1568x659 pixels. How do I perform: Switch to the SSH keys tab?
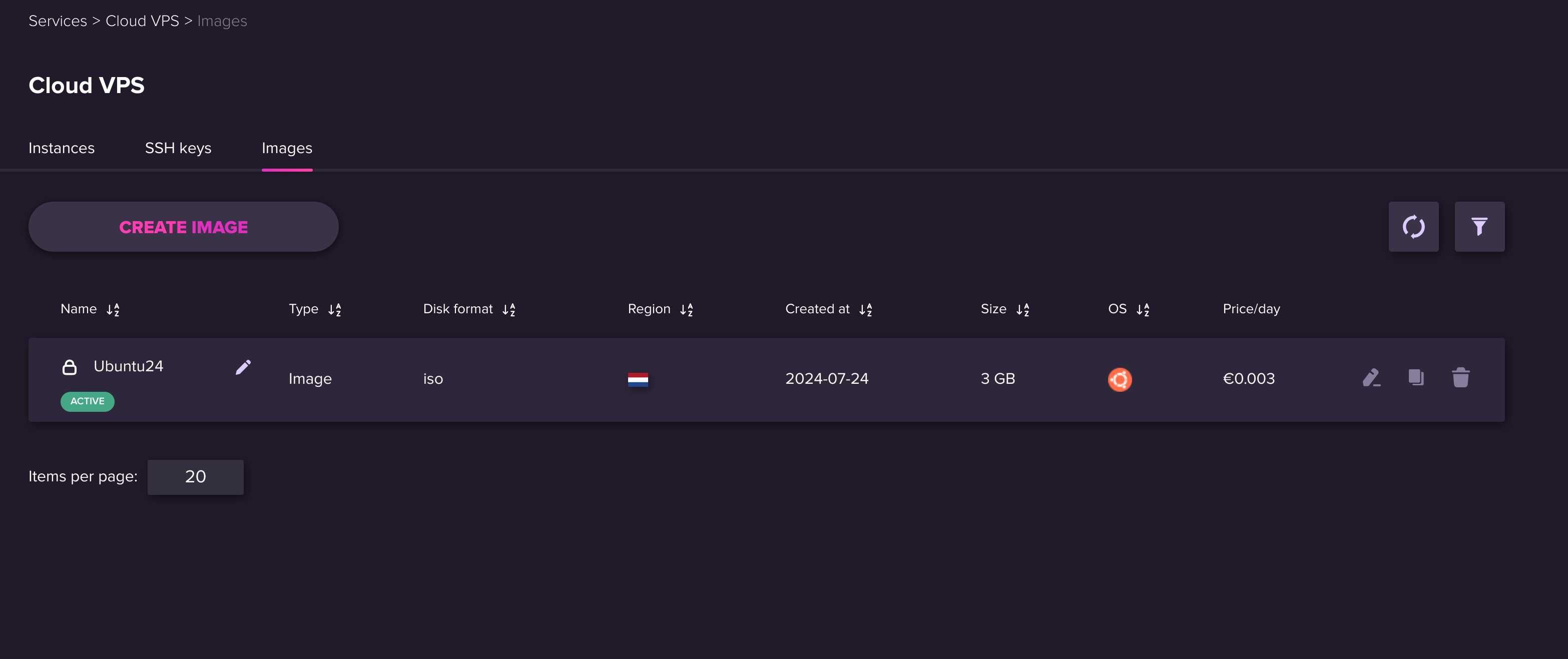pos(177,147)
